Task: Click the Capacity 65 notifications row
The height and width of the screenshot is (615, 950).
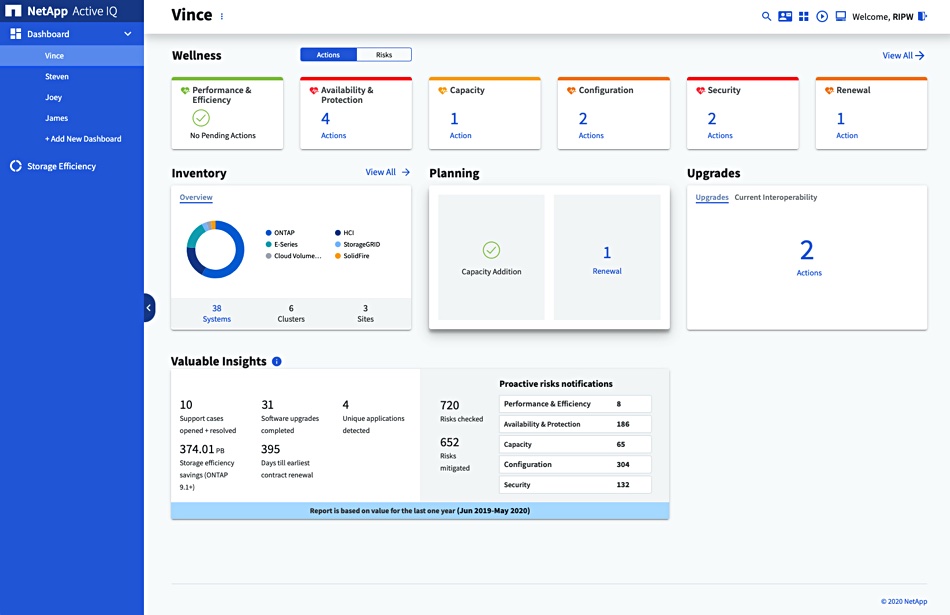Action: [x=575, y=444]
